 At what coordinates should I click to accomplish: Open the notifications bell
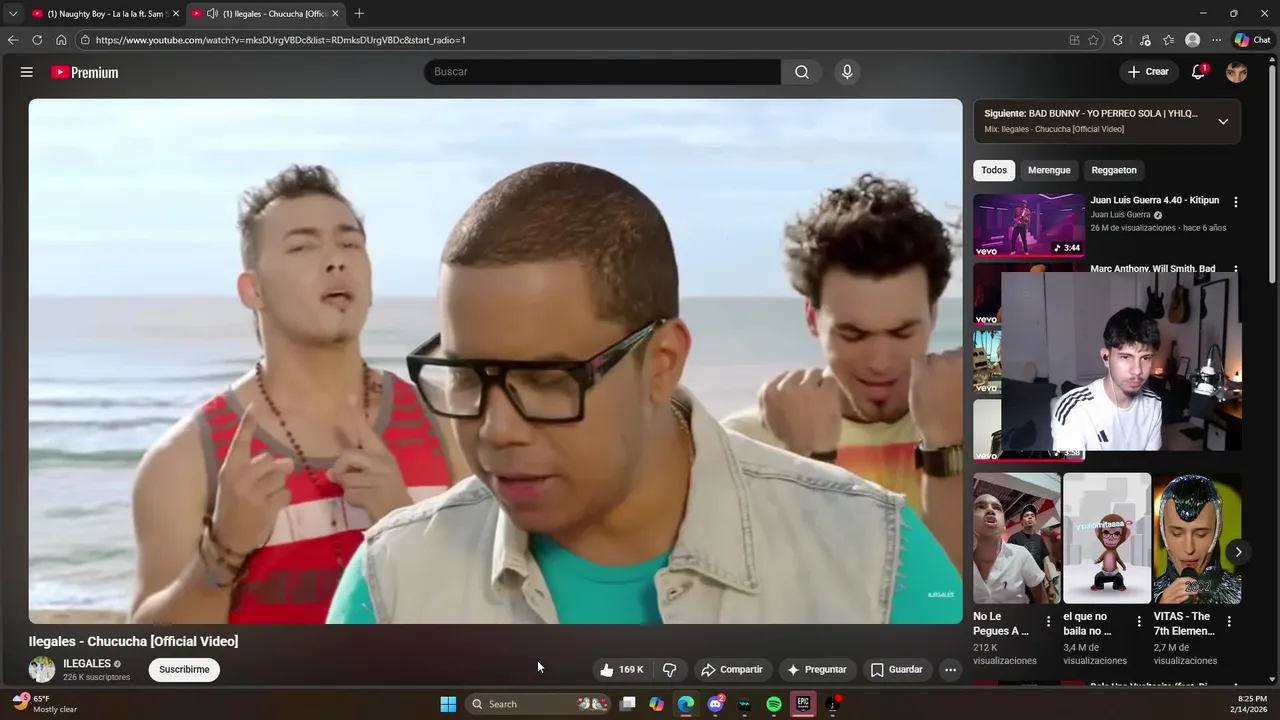click(x=1198, y=72)
